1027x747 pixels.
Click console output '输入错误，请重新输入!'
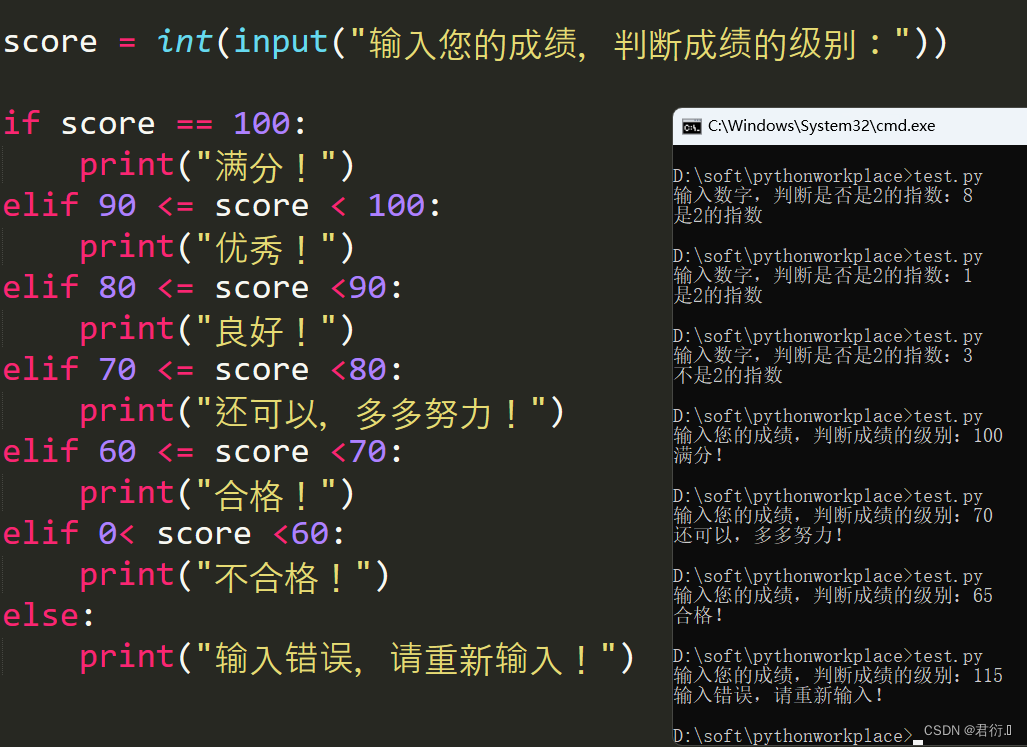pyautogui.click(x=779, y=695)
